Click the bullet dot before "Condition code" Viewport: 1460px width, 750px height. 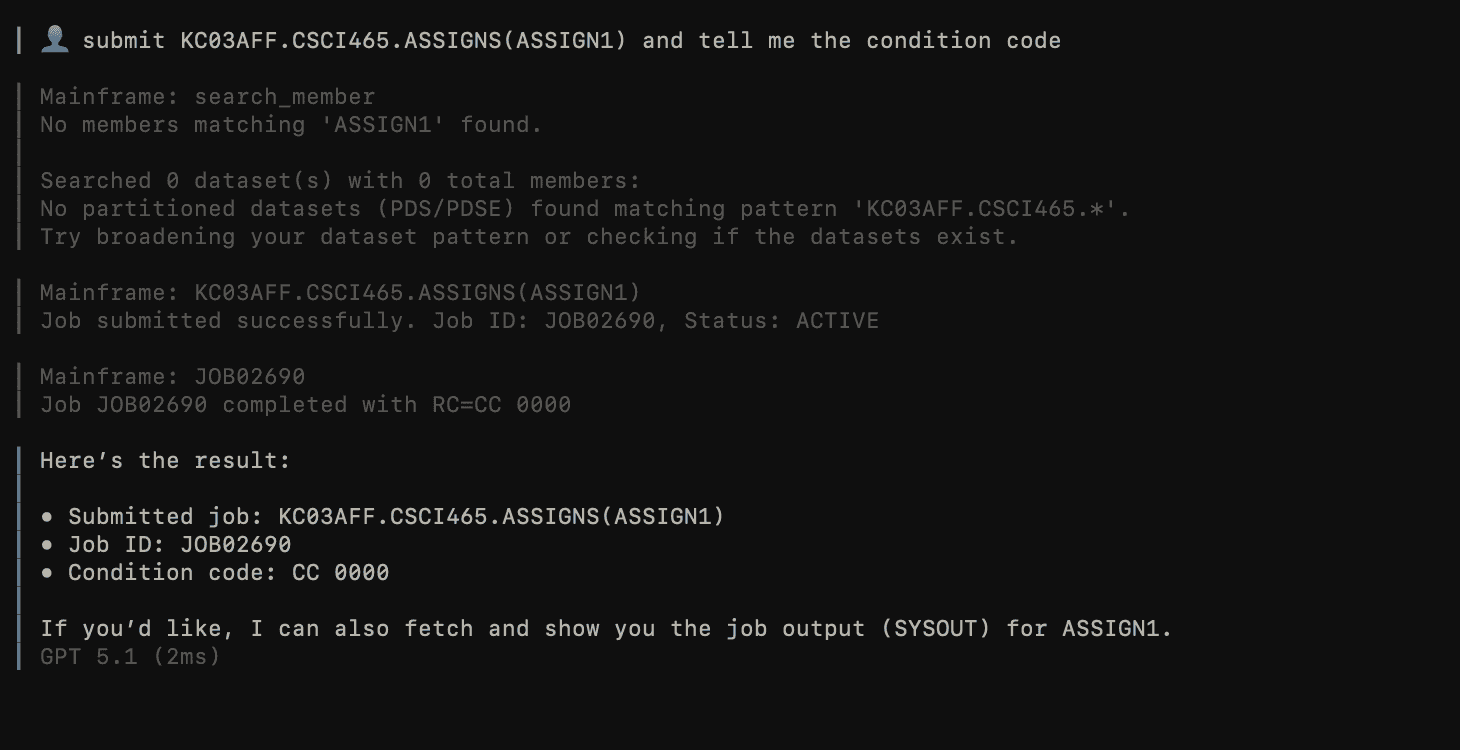click(47, 573)
